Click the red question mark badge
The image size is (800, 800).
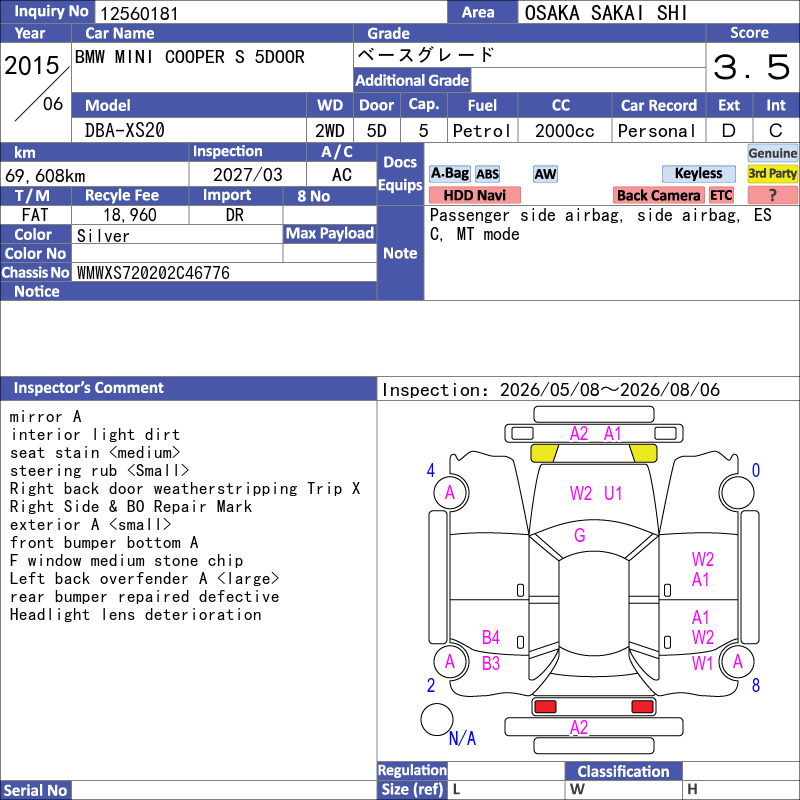point(772,195)
